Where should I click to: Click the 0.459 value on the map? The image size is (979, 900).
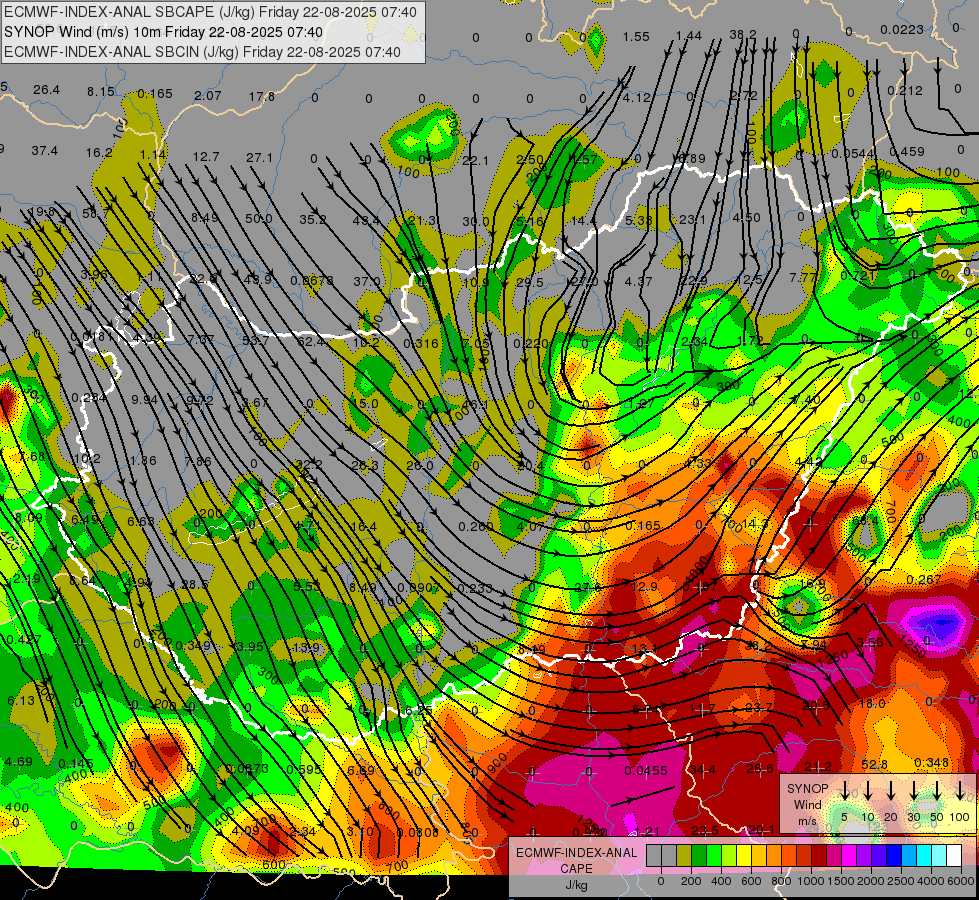tap(907, 152)
